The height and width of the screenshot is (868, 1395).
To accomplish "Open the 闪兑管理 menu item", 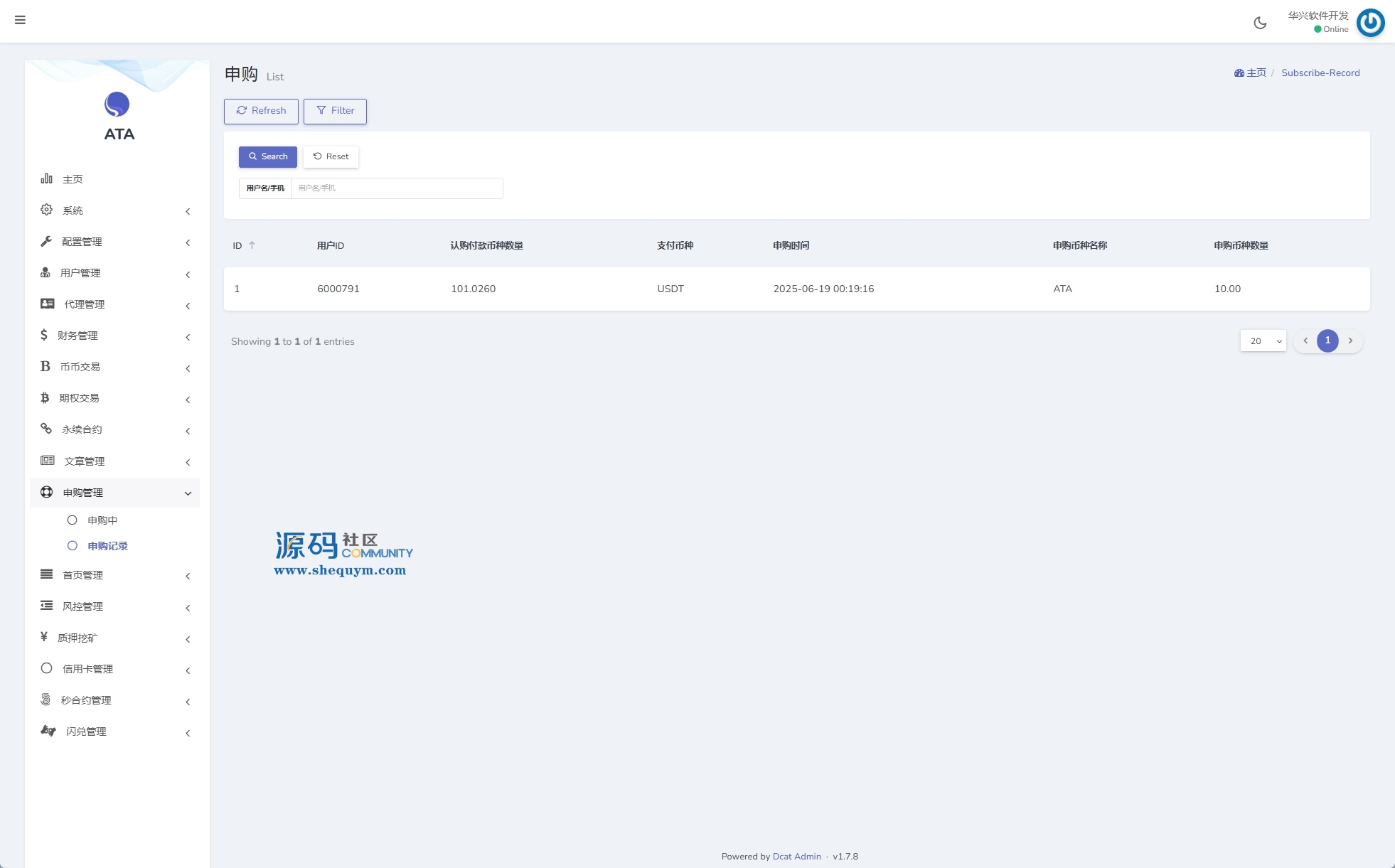I will [86, 732].
